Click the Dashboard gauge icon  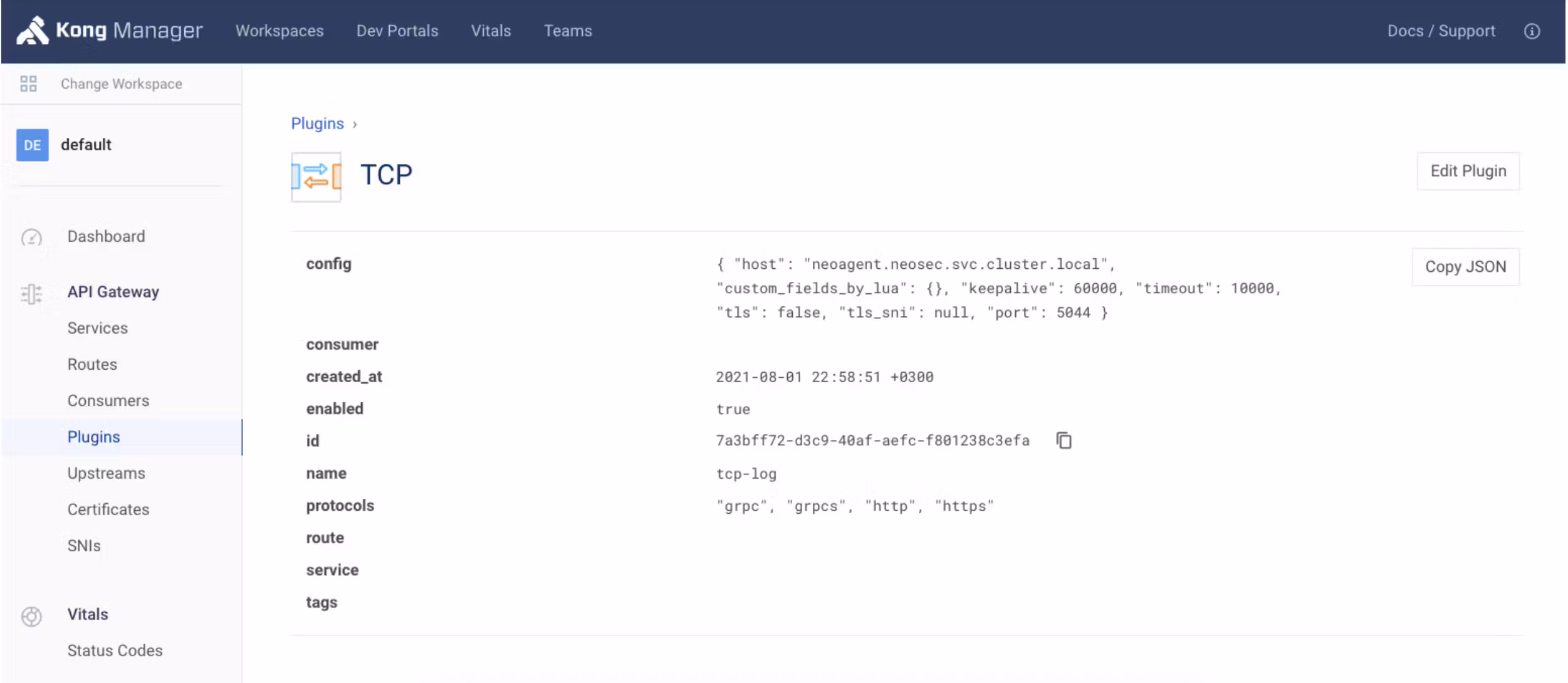point(31,237)
